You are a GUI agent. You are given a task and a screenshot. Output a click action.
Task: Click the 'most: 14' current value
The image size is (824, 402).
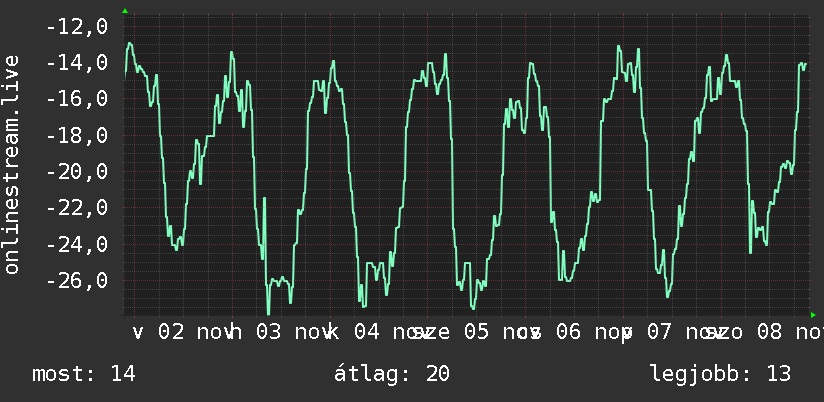[84, 374]
